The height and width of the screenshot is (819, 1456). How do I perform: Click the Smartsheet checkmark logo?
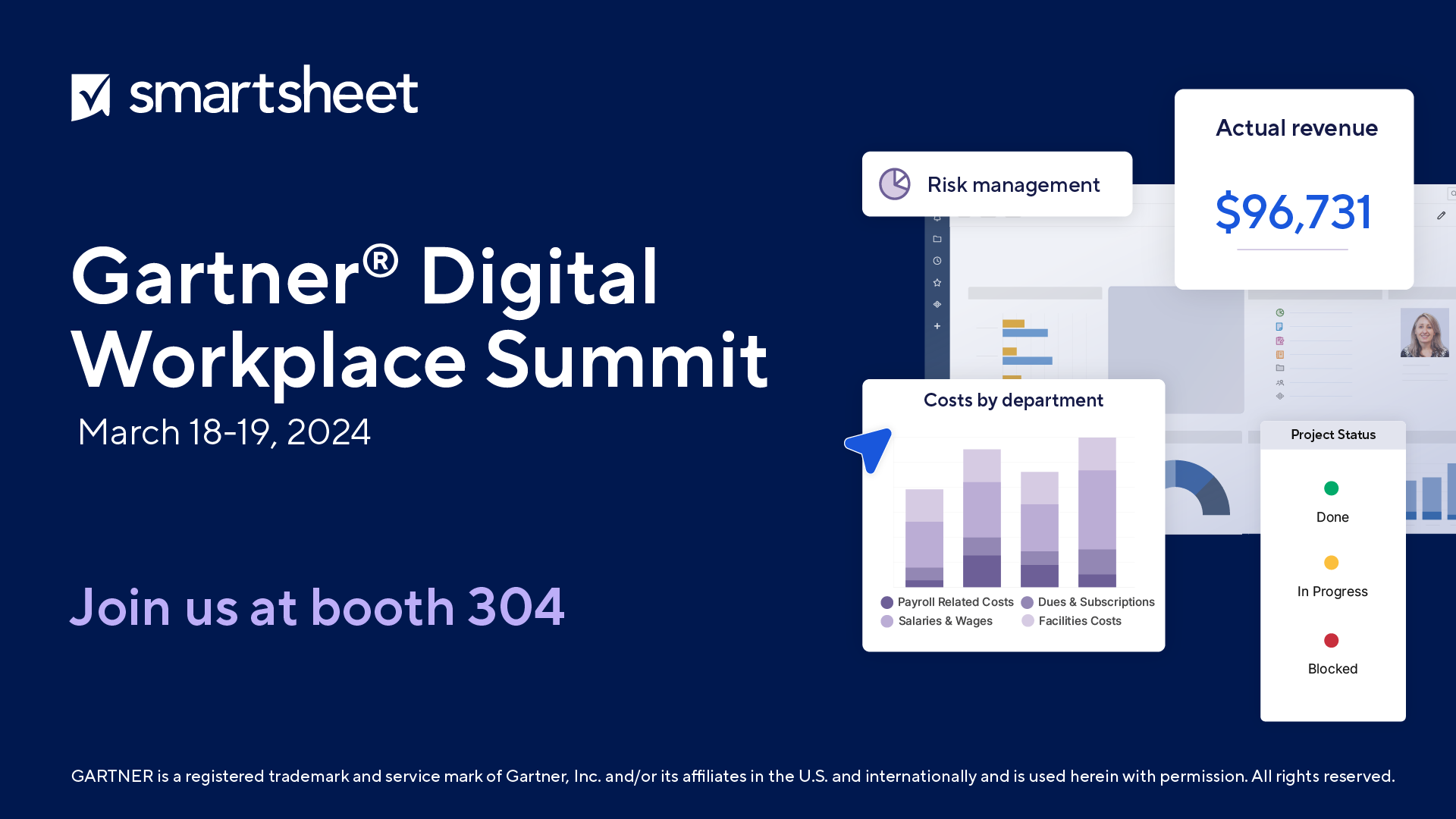pos(90,96)
